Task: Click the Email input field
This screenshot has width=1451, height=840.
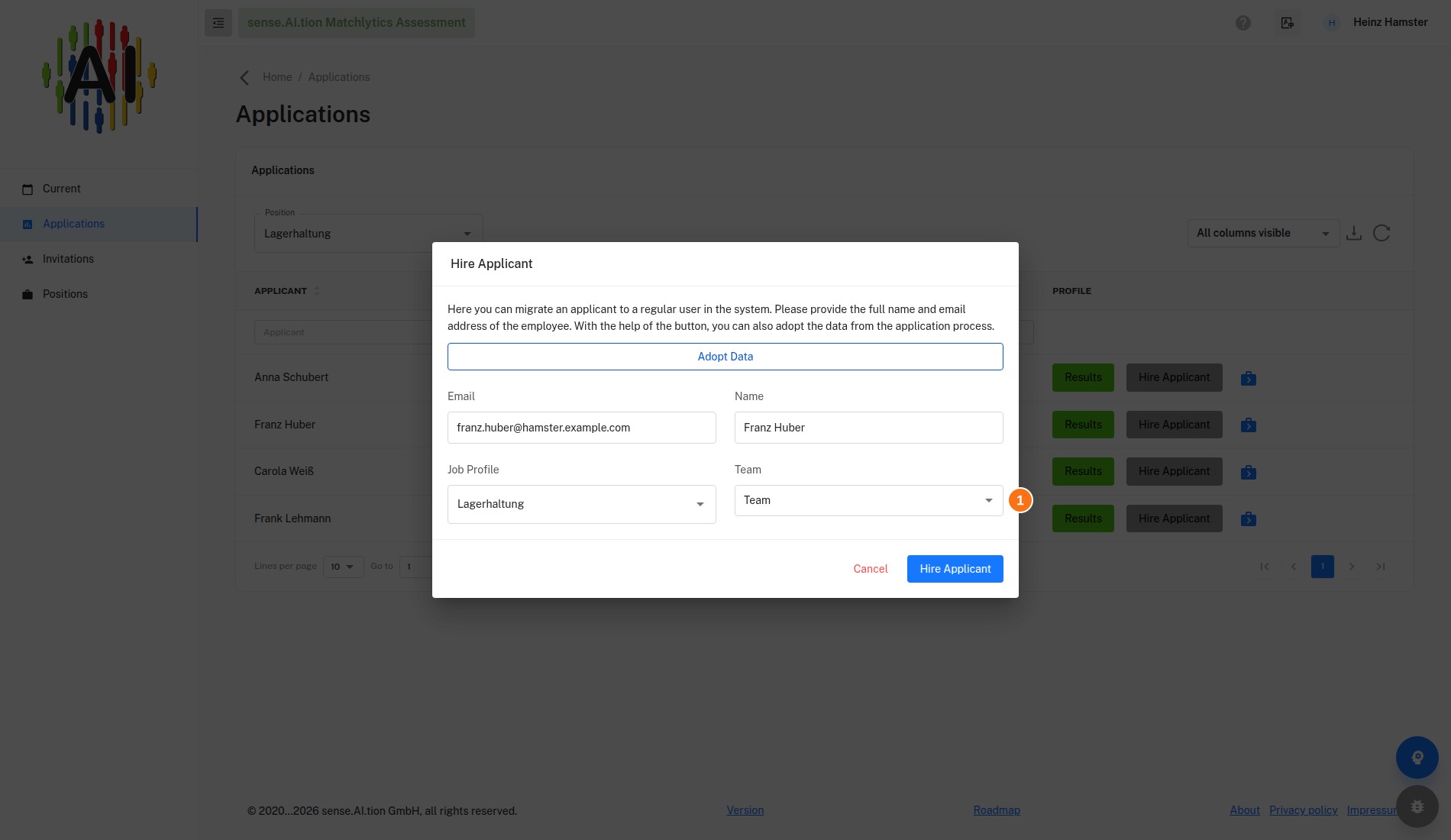Action: tap(582, 428)
